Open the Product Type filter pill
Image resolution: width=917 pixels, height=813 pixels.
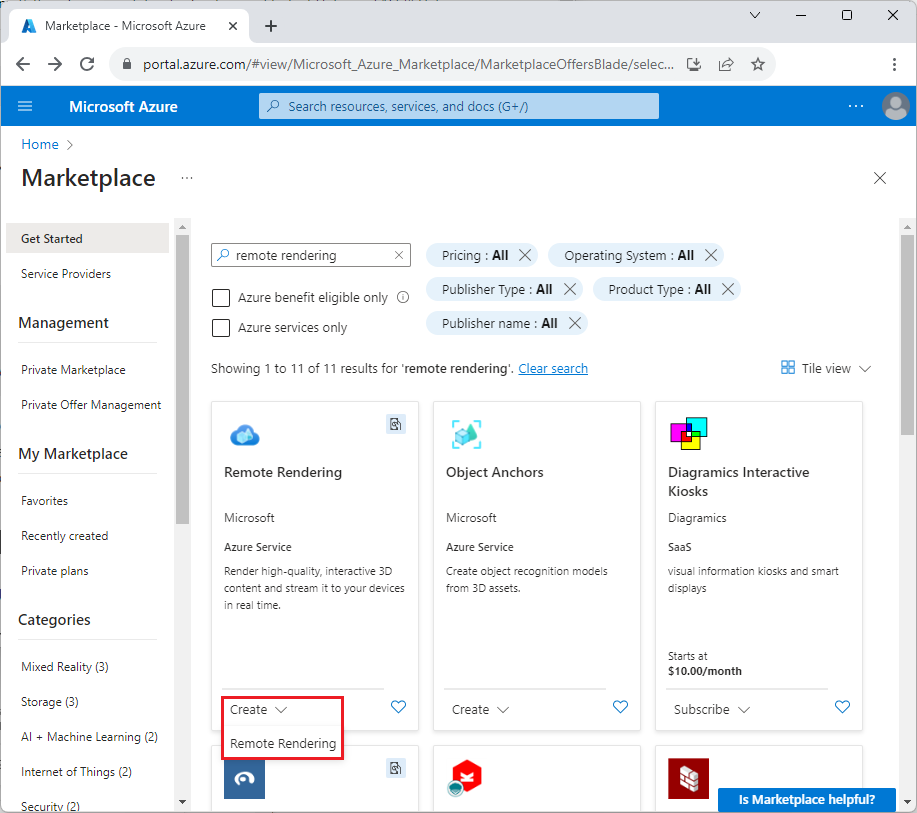(x=659, y=289)
